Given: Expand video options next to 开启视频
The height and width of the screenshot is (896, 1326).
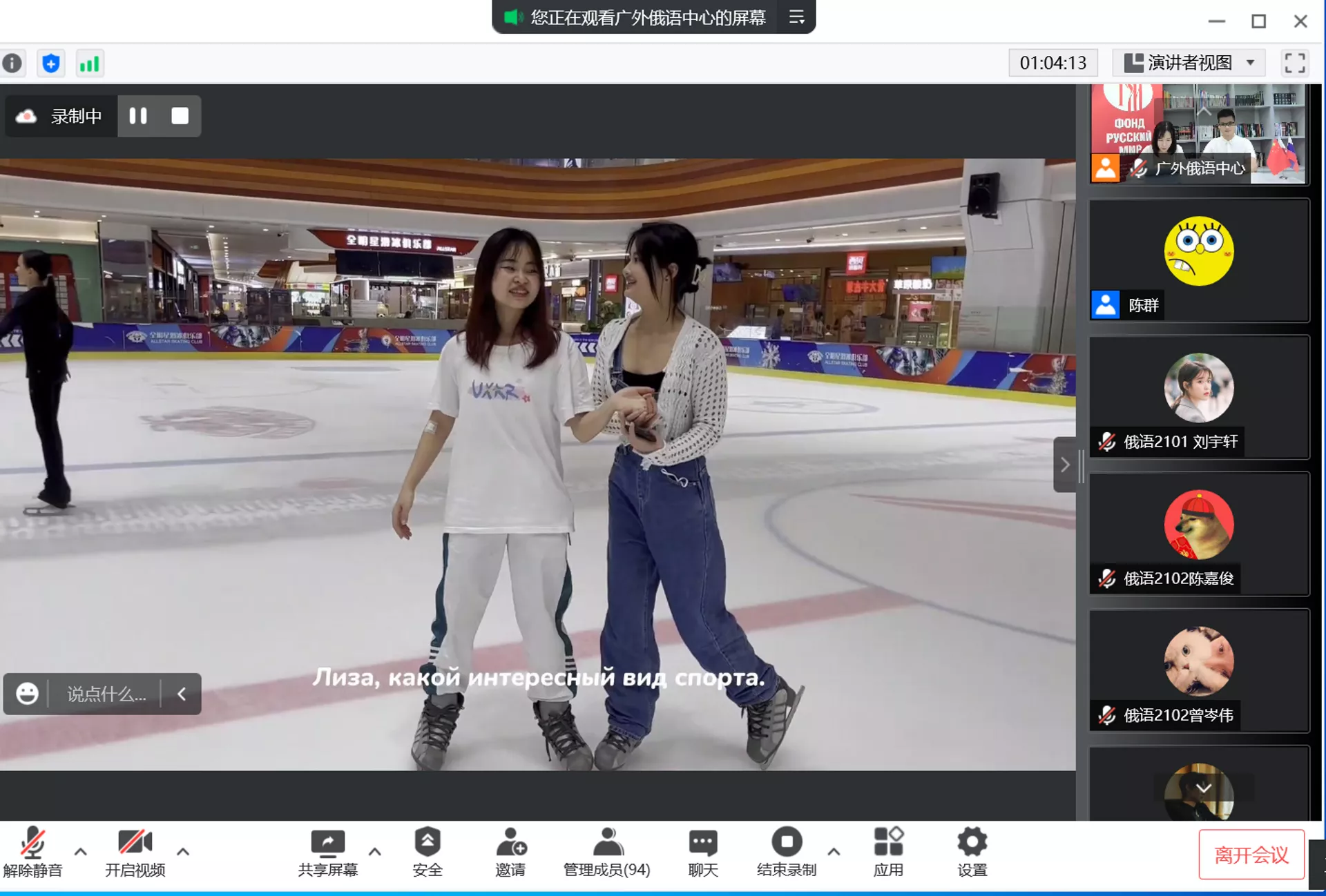Looking at the screenshot, I should [183, 851].
